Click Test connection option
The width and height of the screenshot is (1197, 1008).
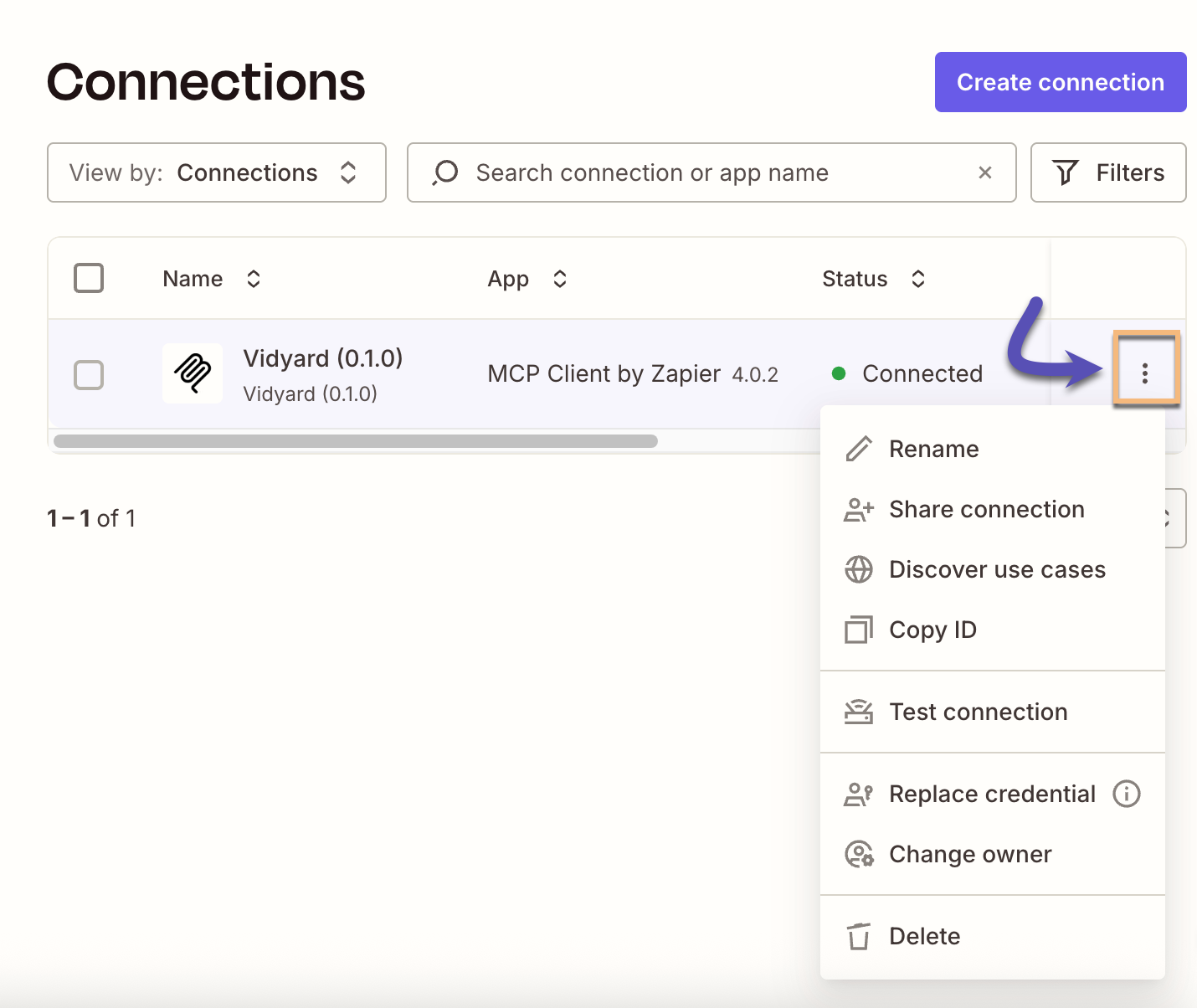pos(993,712)
